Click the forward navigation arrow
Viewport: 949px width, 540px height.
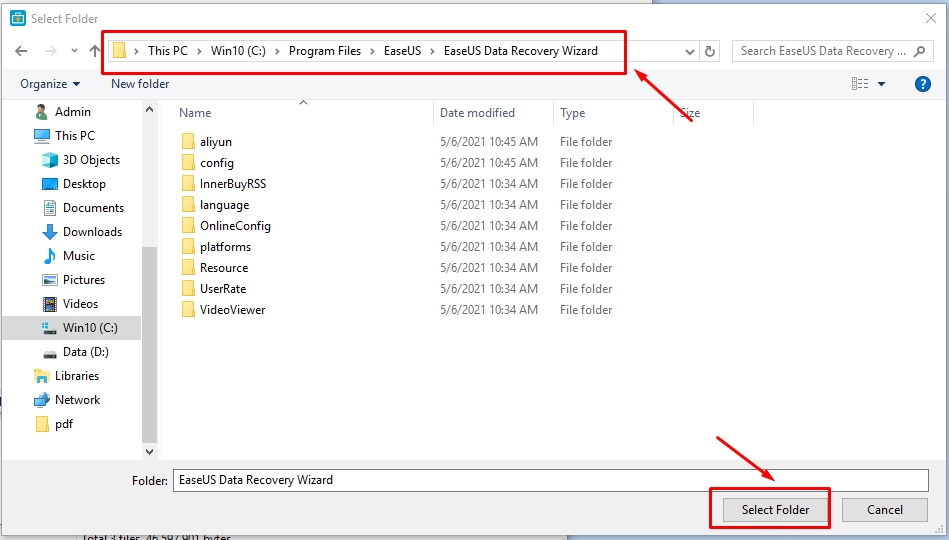pos(51,51)
